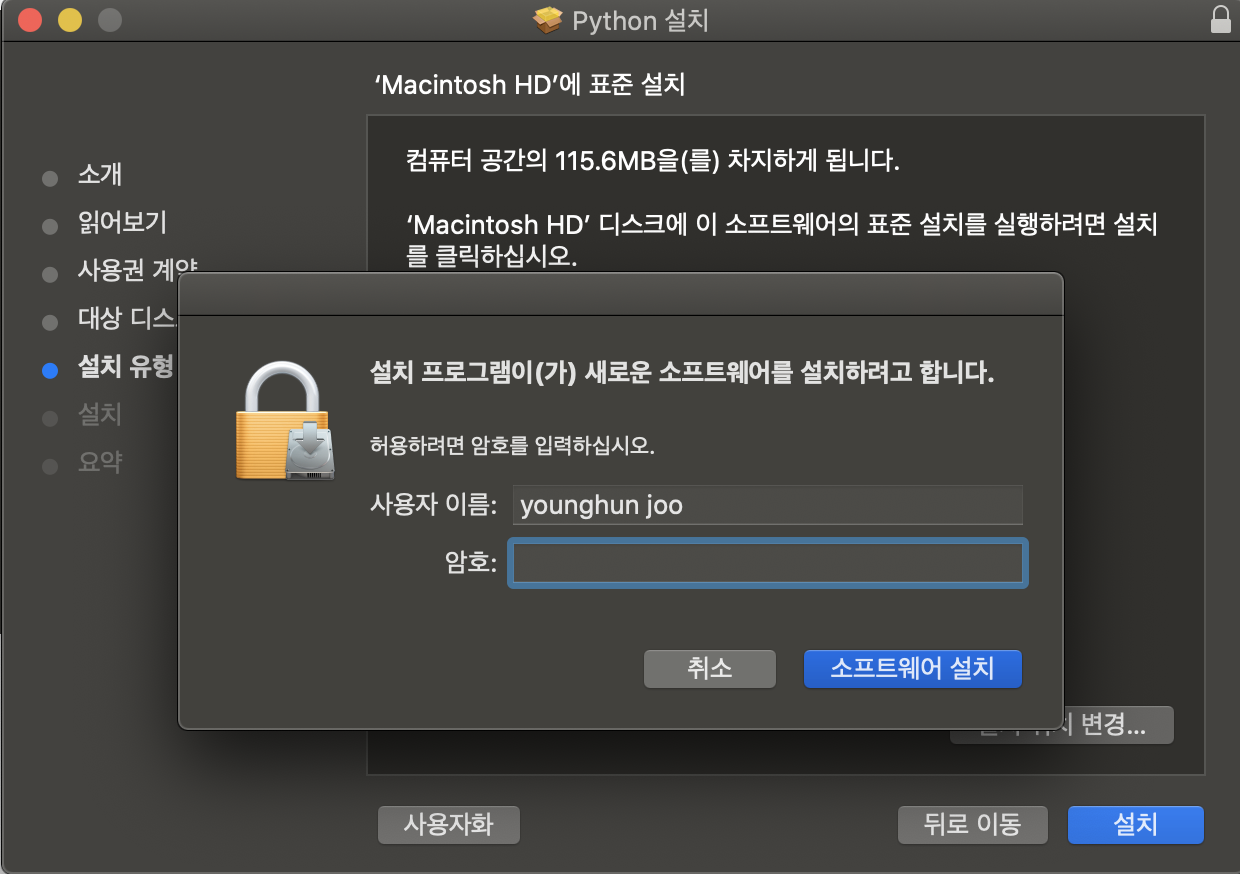Click the 요약 step bullet

pos(50,467)
